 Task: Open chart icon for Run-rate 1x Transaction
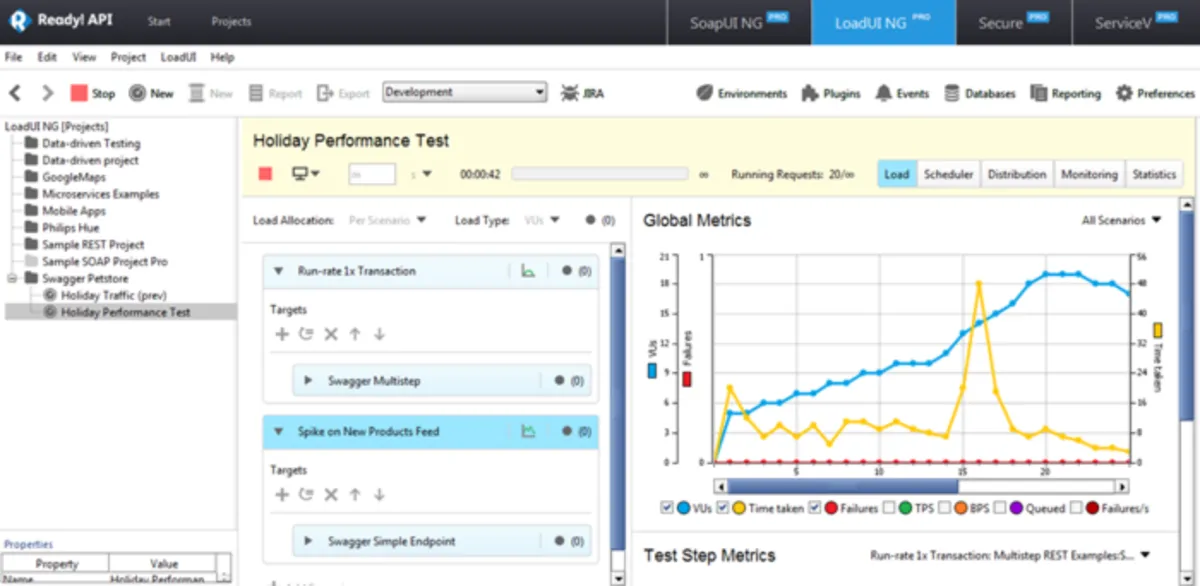[528, 271]
